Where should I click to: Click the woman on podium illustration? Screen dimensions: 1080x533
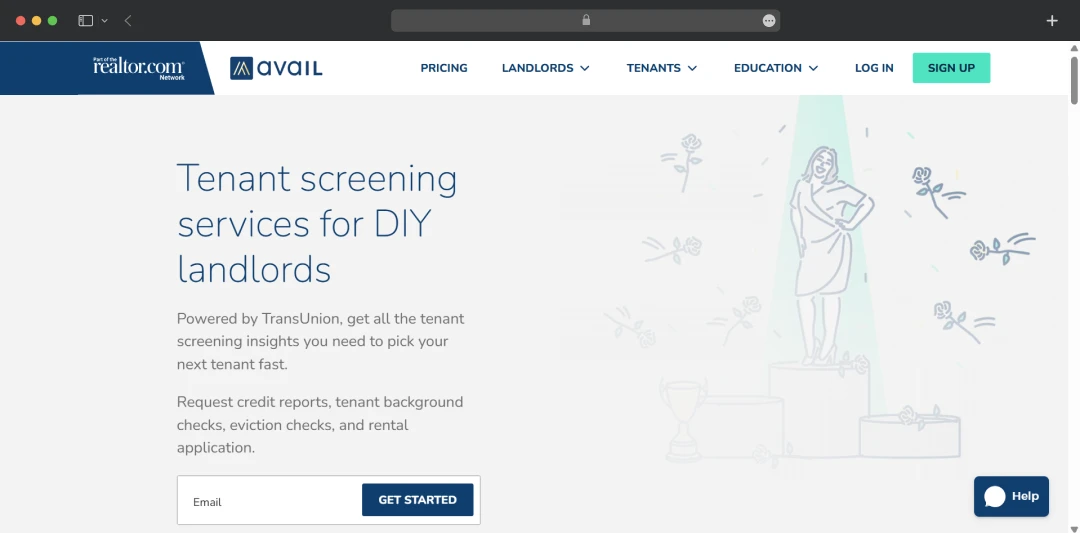[x=830, y=255]
